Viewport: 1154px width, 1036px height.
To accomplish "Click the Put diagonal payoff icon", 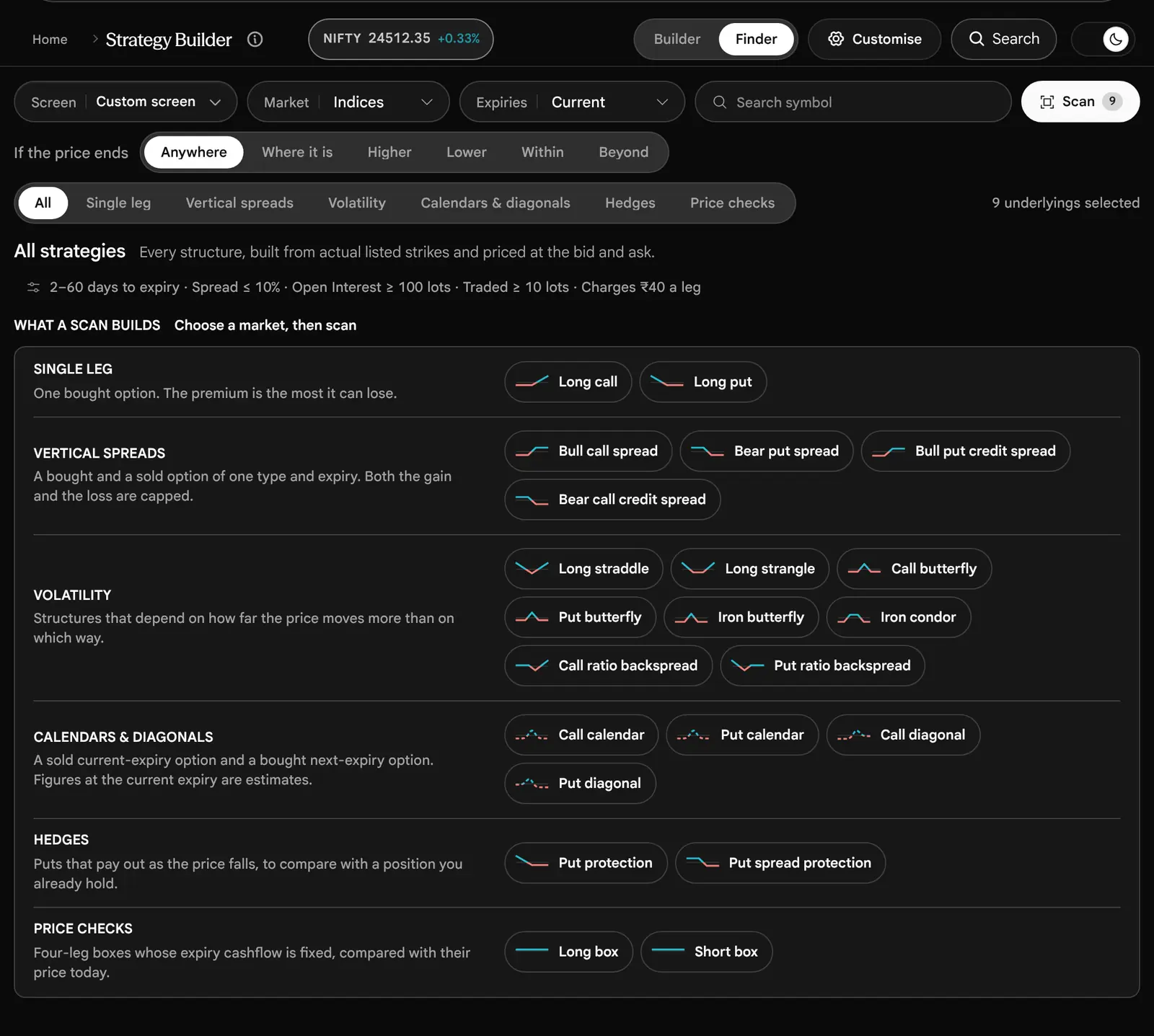I will click(532, 783).
